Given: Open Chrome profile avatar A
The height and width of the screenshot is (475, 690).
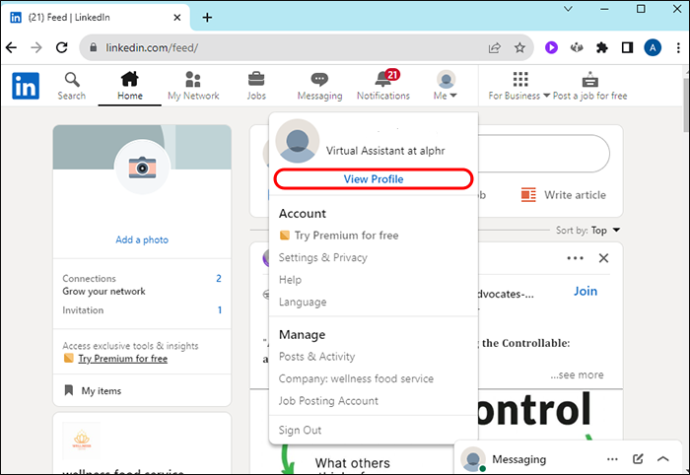Looking at the screenshot, I should pos(653,48).
